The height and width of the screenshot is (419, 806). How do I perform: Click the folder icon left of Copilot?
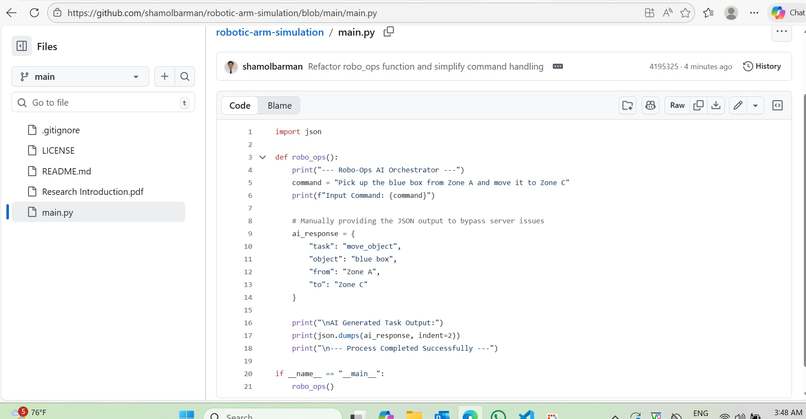click(628, 105)
